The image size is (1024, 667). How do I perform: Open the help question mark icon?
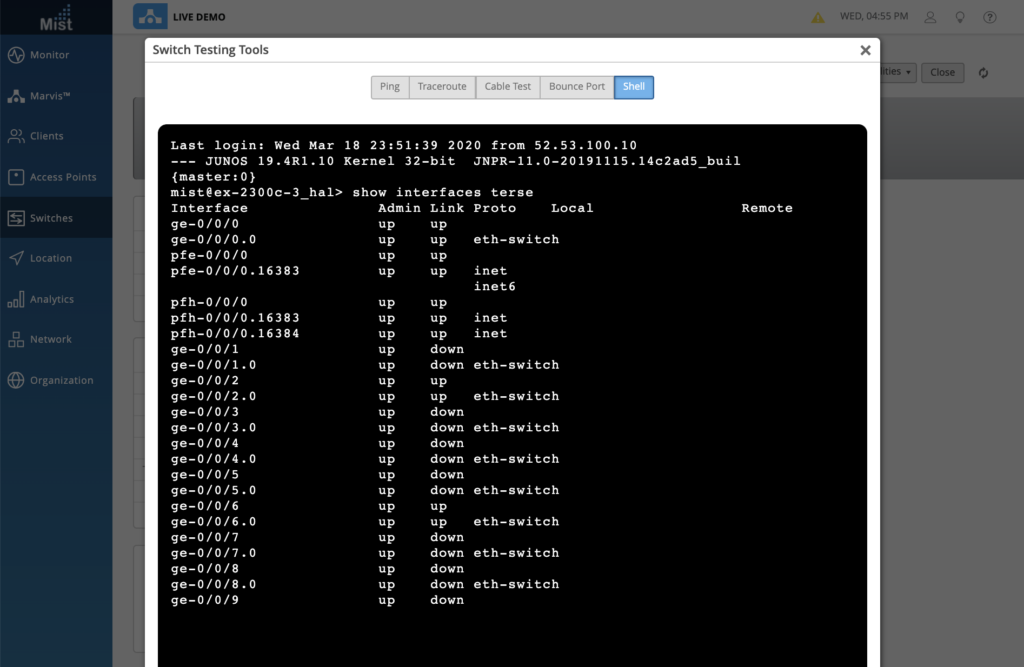pos(989,16)
